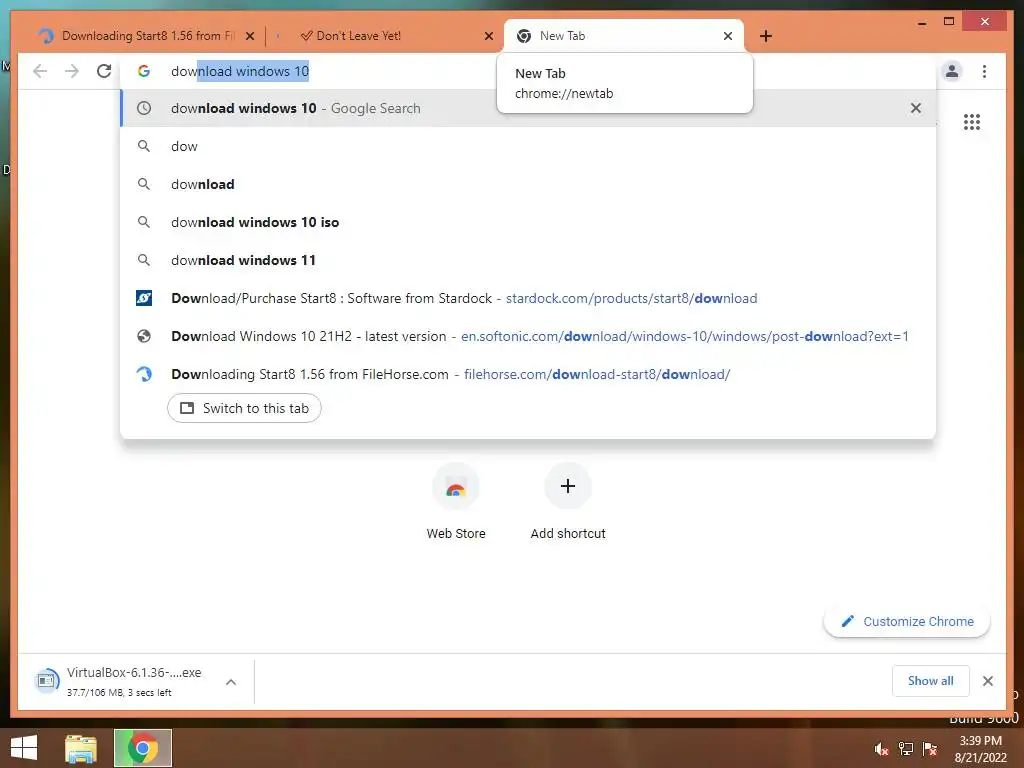Viewport: 1024px width, 768px height.
Task: Click the Chrome taskbar icon
Action: pos(142,748)
